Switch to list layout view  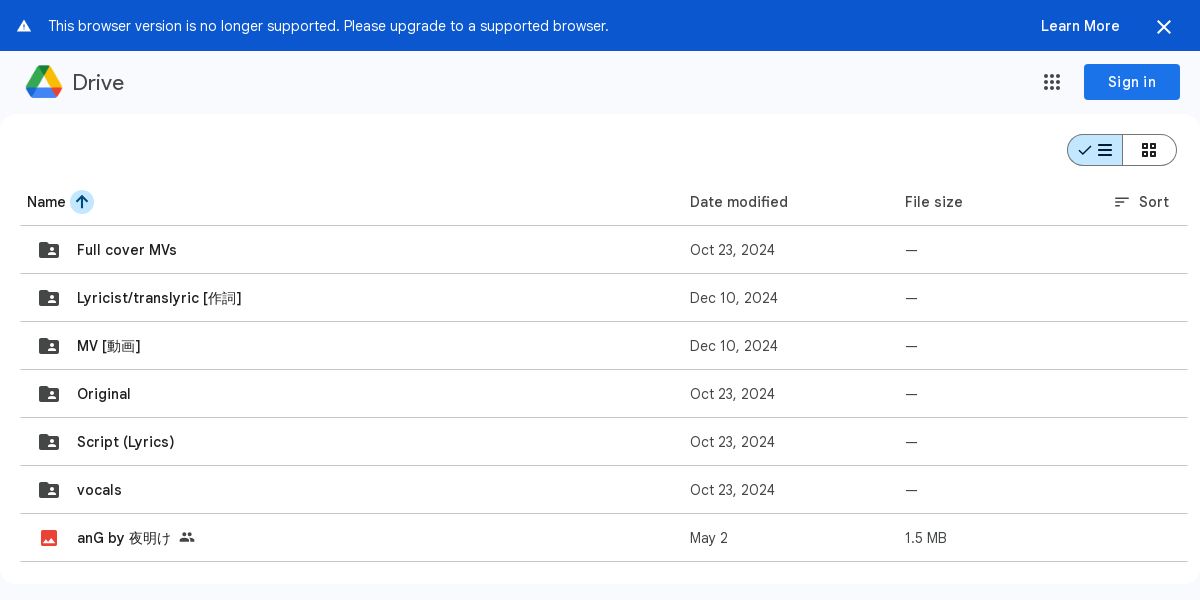tap(1095, 150)
